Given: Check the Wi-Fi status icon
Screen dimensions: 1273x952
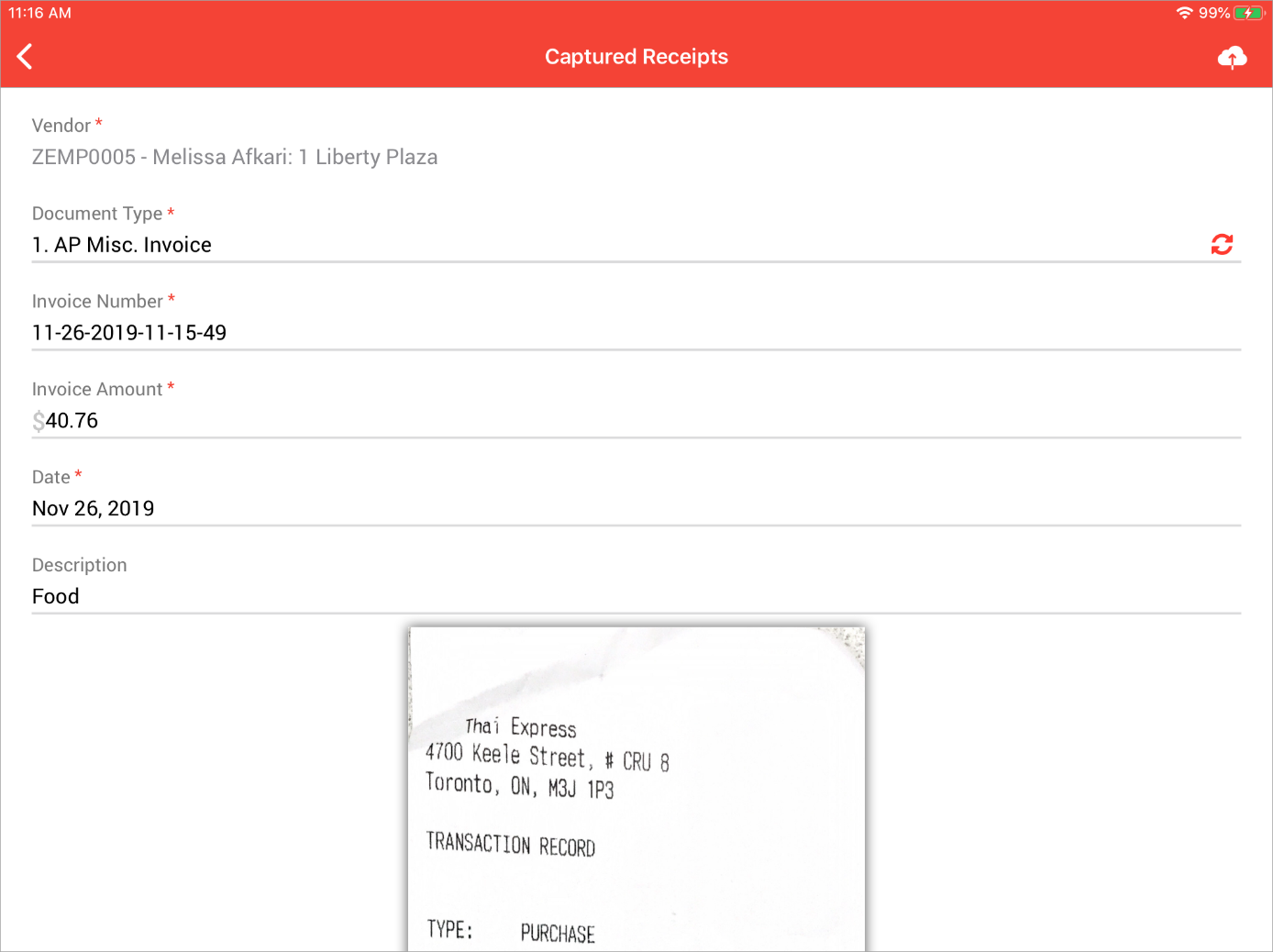Looking at the screenshot, I should (1185, 13).
